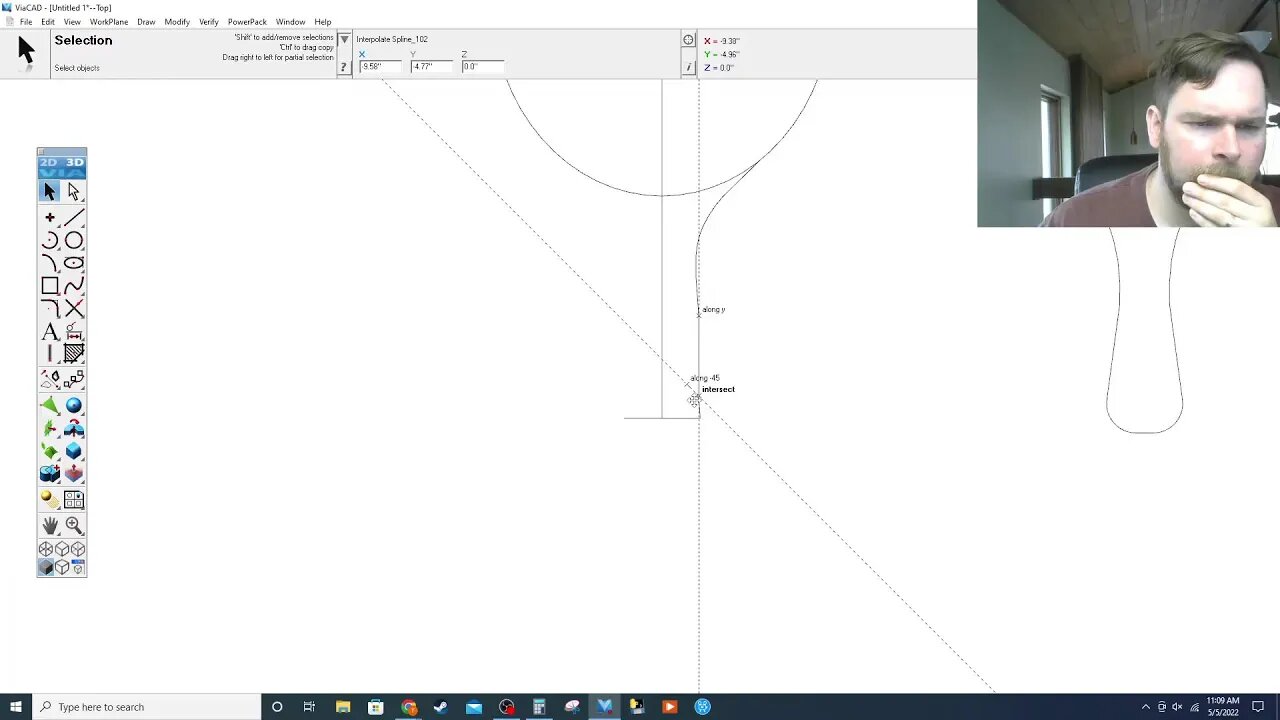The height and width of the screenshot is (720, 1280).
Task: Switch to shaded display cube icon
Action: [x=46, y=567]
